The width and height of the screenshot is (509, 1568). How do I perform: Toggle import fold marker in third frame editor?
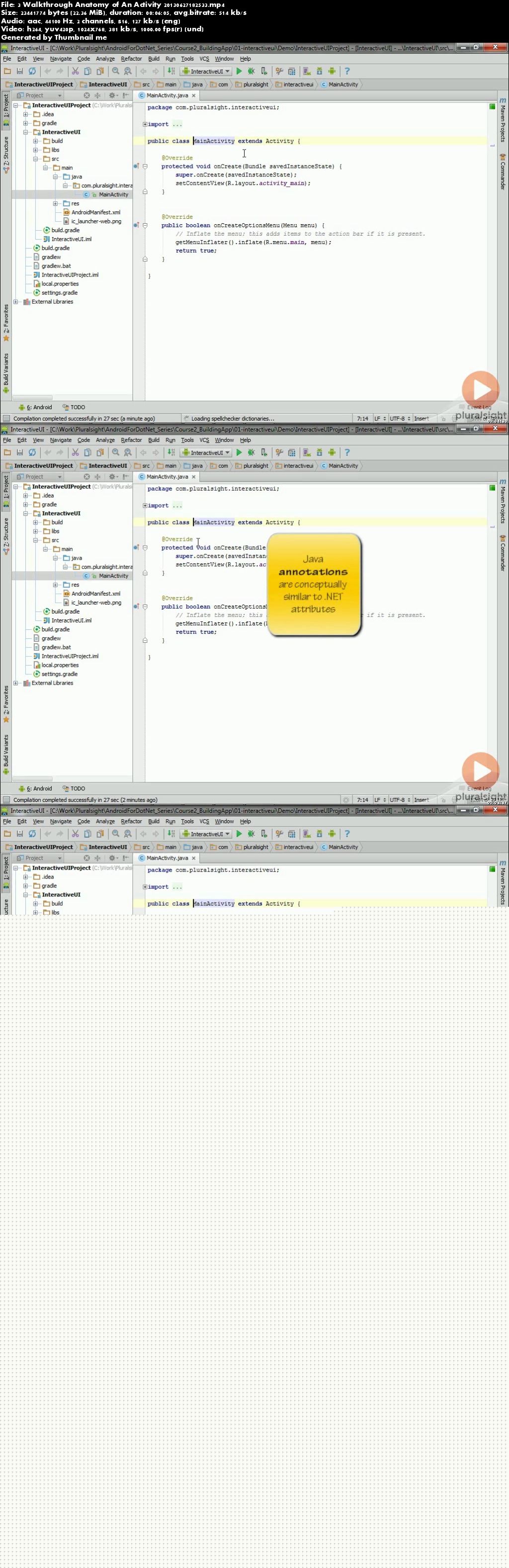[145, 887]
